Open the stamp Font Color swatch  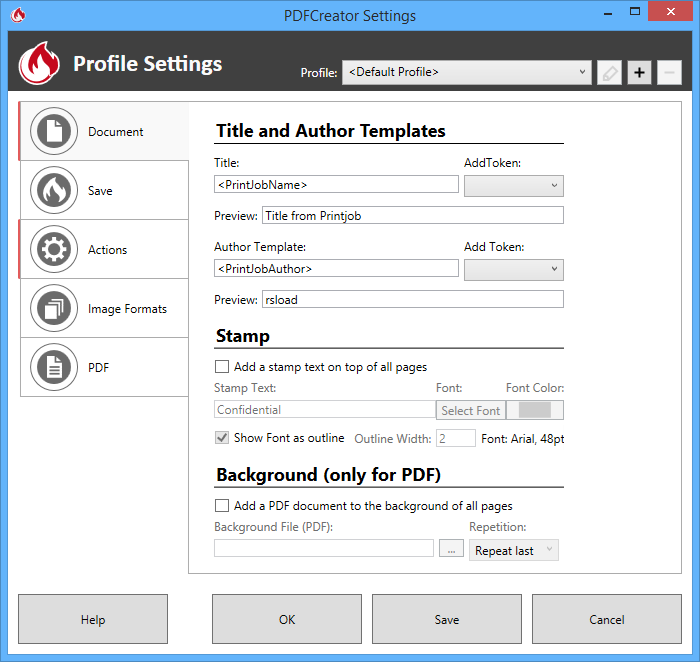pos(535,410)
